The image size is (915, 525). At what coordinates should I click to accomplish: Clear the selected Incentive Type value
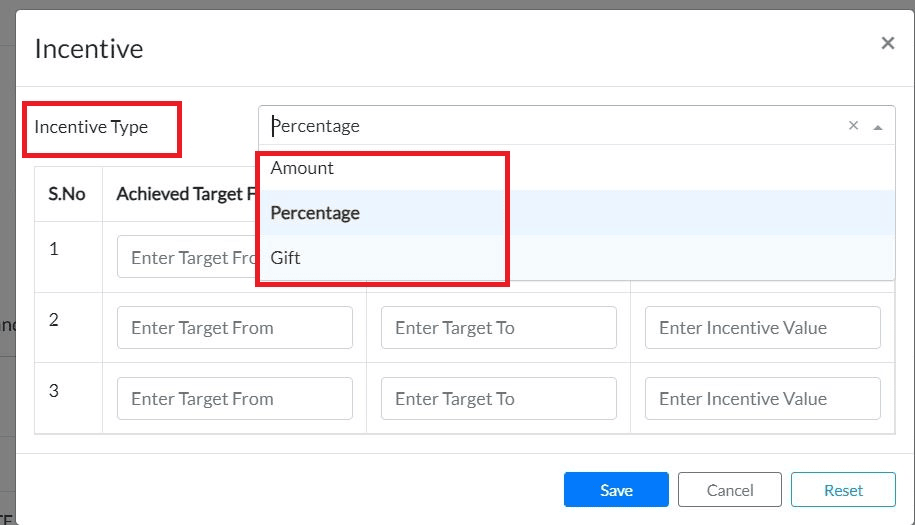pyautogui.click(x=853, y=126)
